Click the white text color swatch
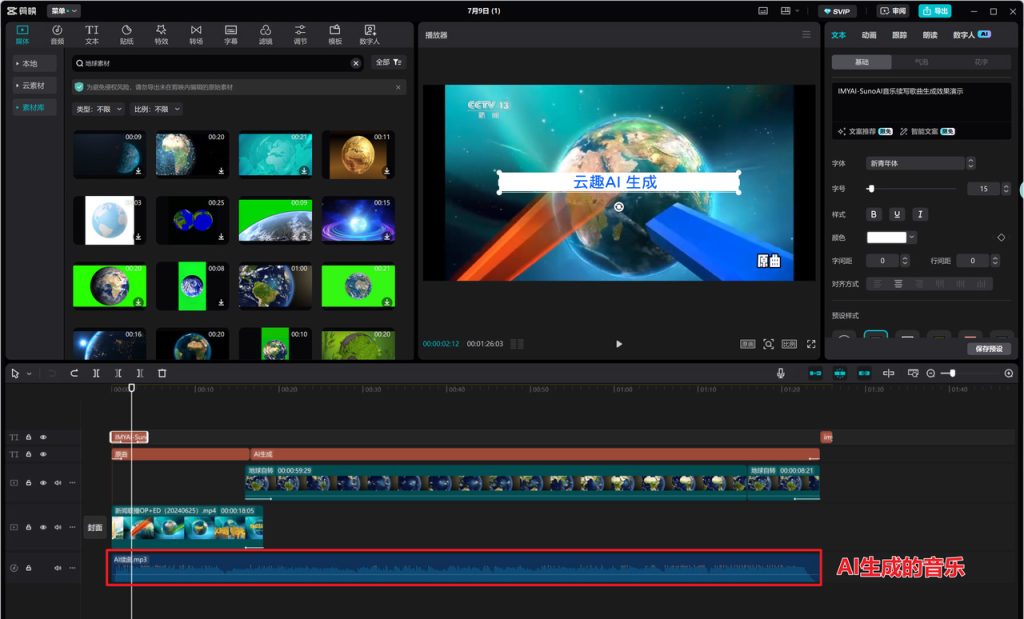The width and height of the screenshot is (1024, 619). click(886, 237)
